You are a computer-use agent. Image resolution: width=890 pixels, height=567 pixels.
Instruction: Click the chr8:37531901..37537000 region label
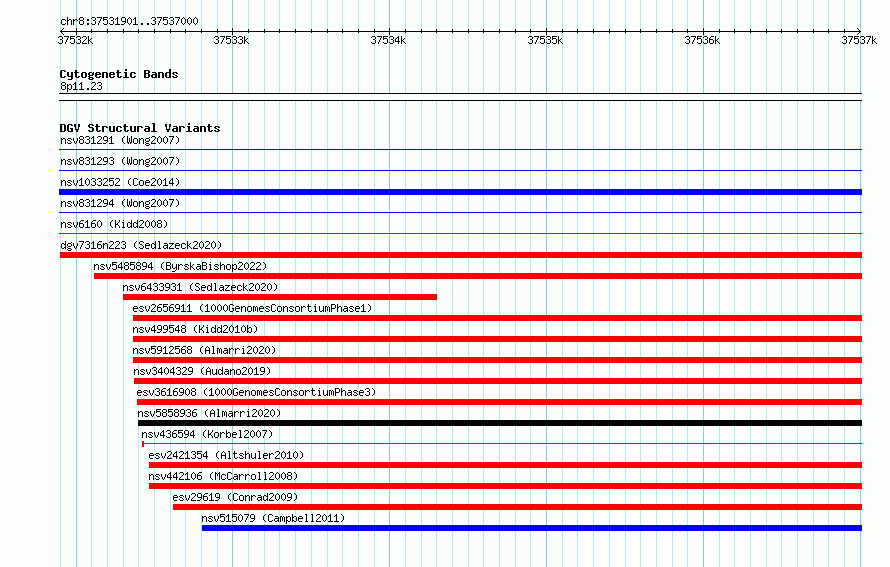coord(129,21)
